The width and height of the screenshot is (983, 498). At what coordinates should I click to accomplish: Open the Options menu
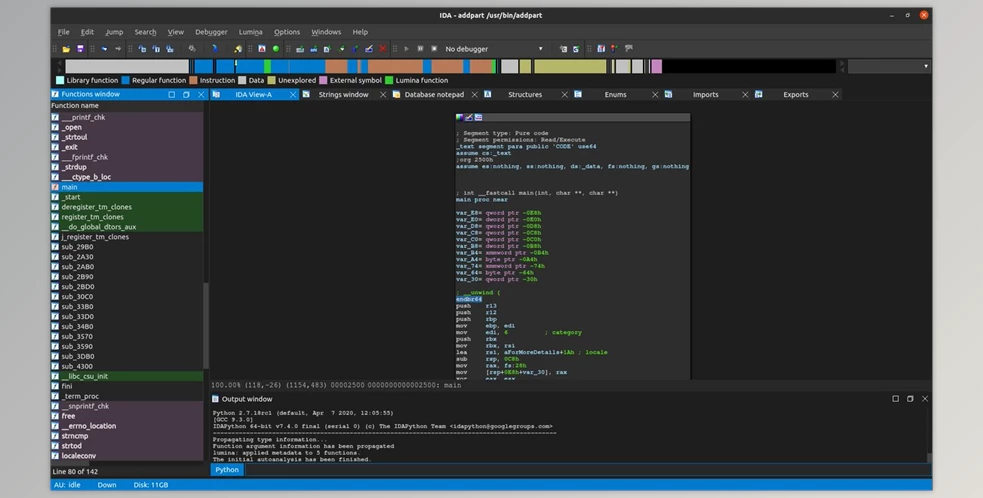[287, 32]
